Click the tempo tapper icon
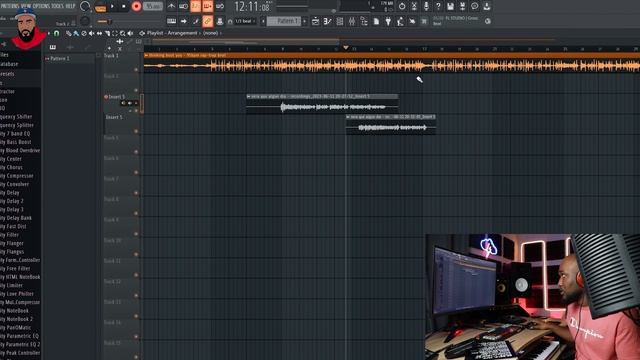 click(x=400, y=21)
